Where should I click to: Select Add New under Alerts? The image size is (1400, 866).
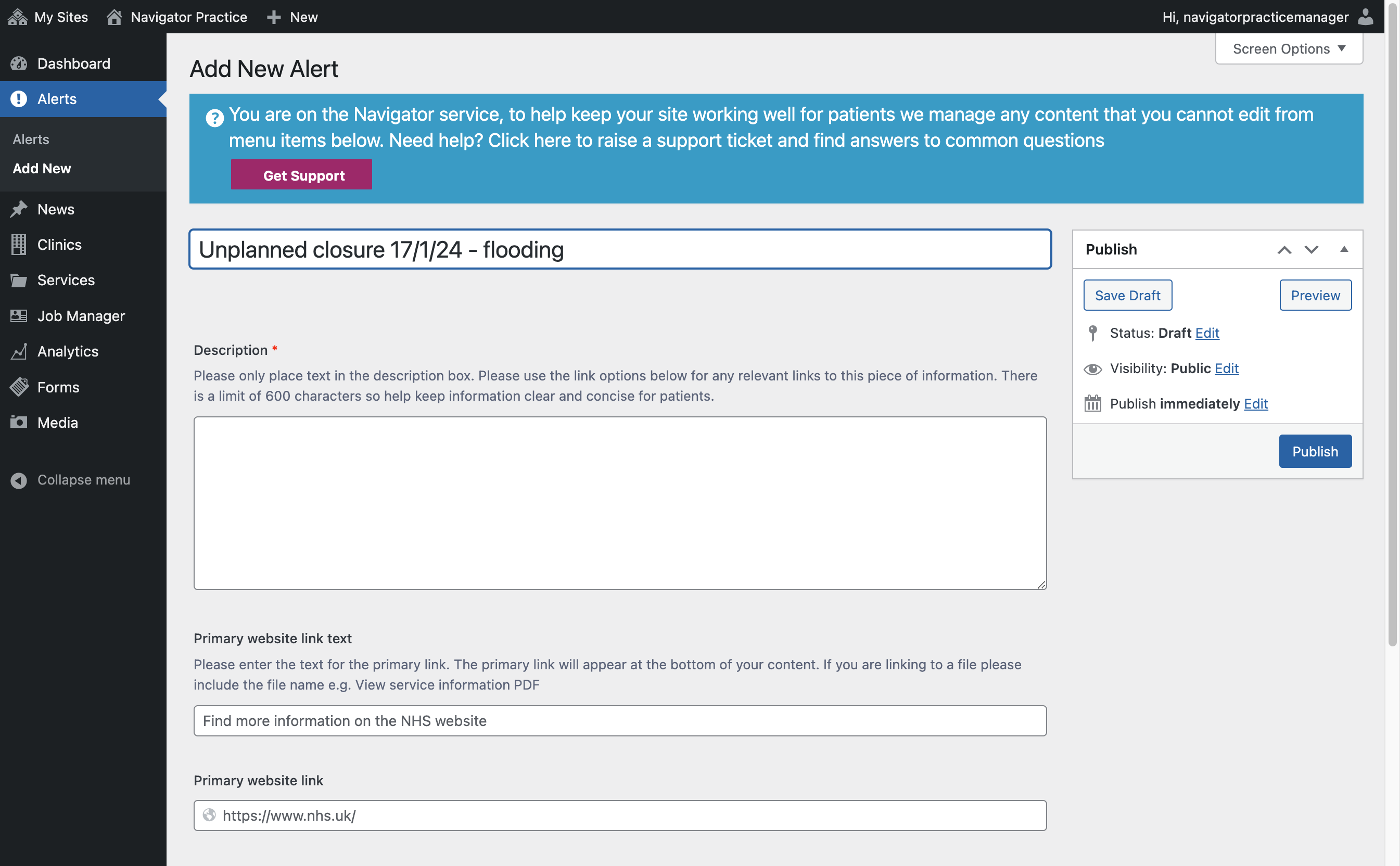42,169
